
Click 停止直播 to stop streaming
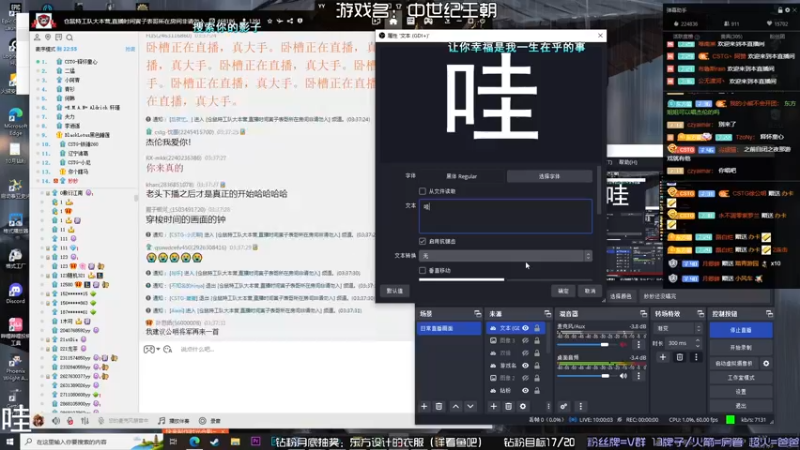[740, 330]
